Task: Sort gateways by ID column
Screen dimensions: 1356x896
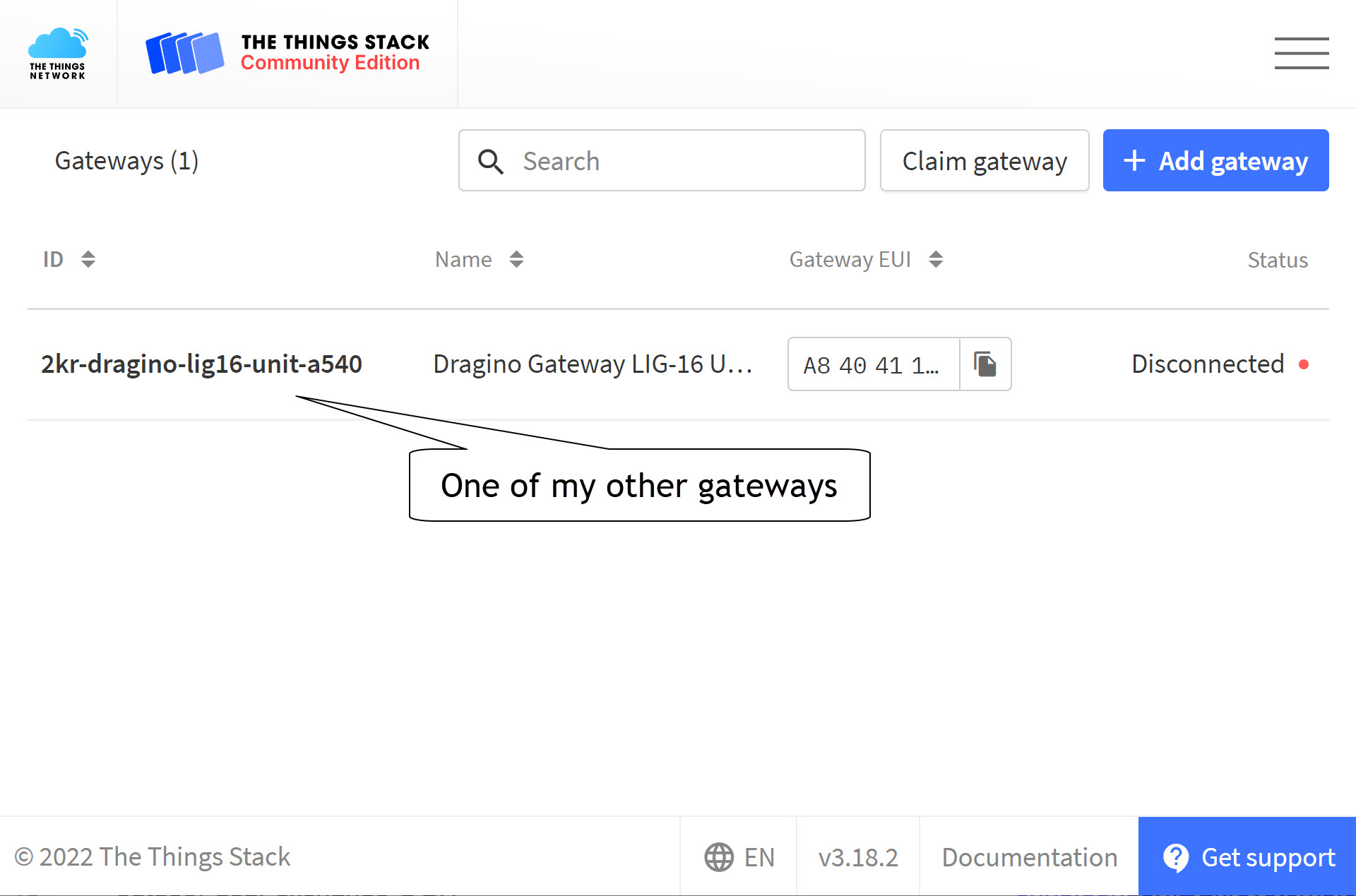Action: tap(69, 259)
